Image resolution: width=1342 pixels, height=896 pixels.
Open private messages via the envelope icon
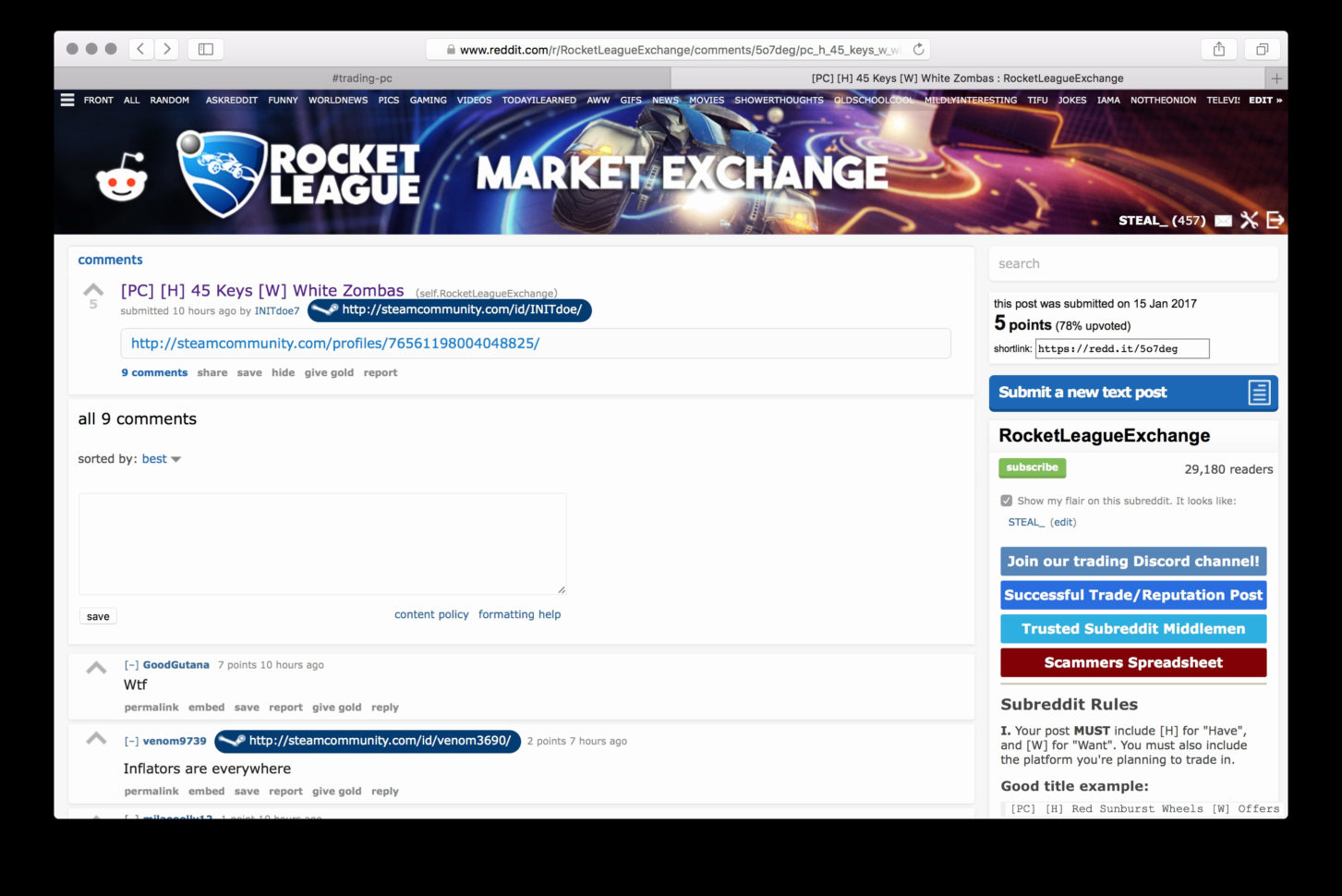click(1224, 221)
